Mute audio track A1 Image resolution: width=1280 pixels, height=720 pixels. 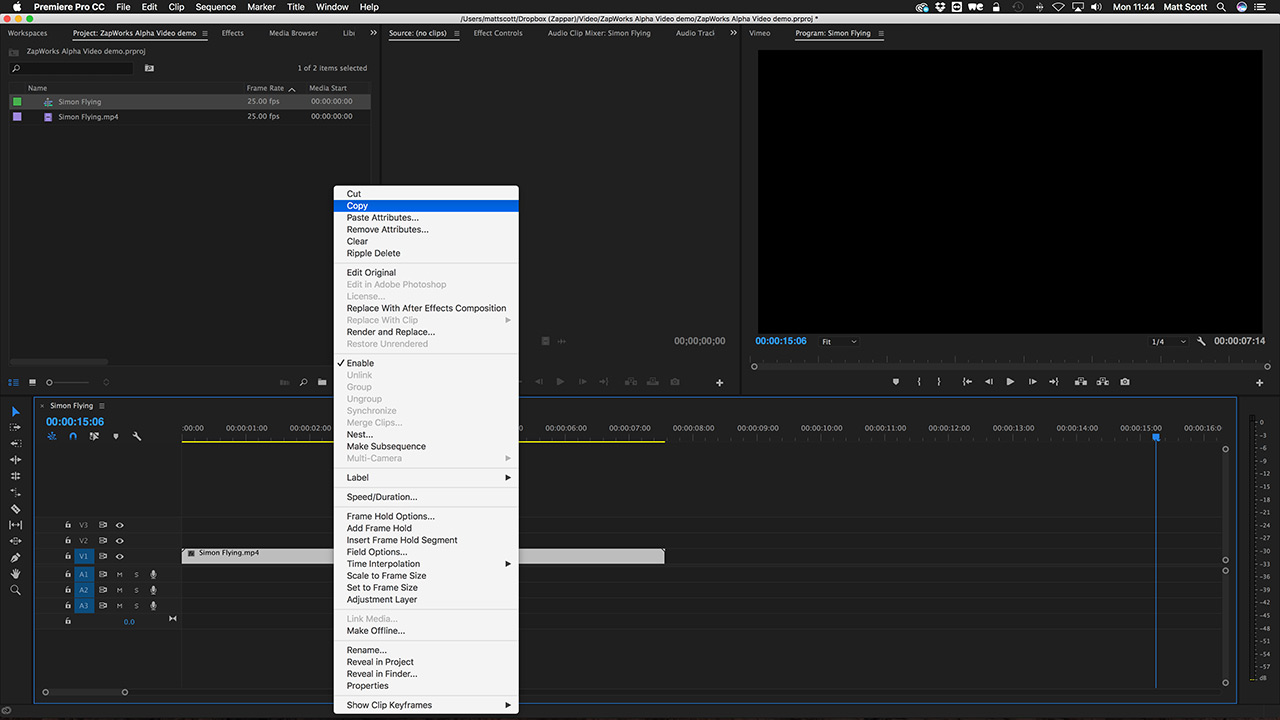(x=119, y=574)
